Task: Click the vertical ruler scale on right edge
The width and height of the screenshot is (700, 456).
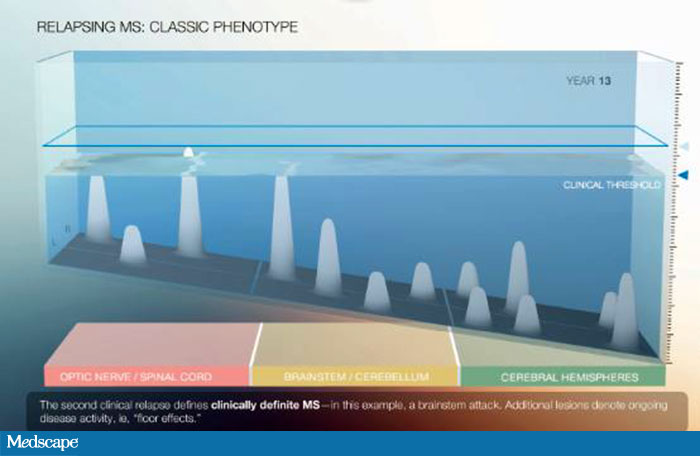Action: tap(670, 220)
